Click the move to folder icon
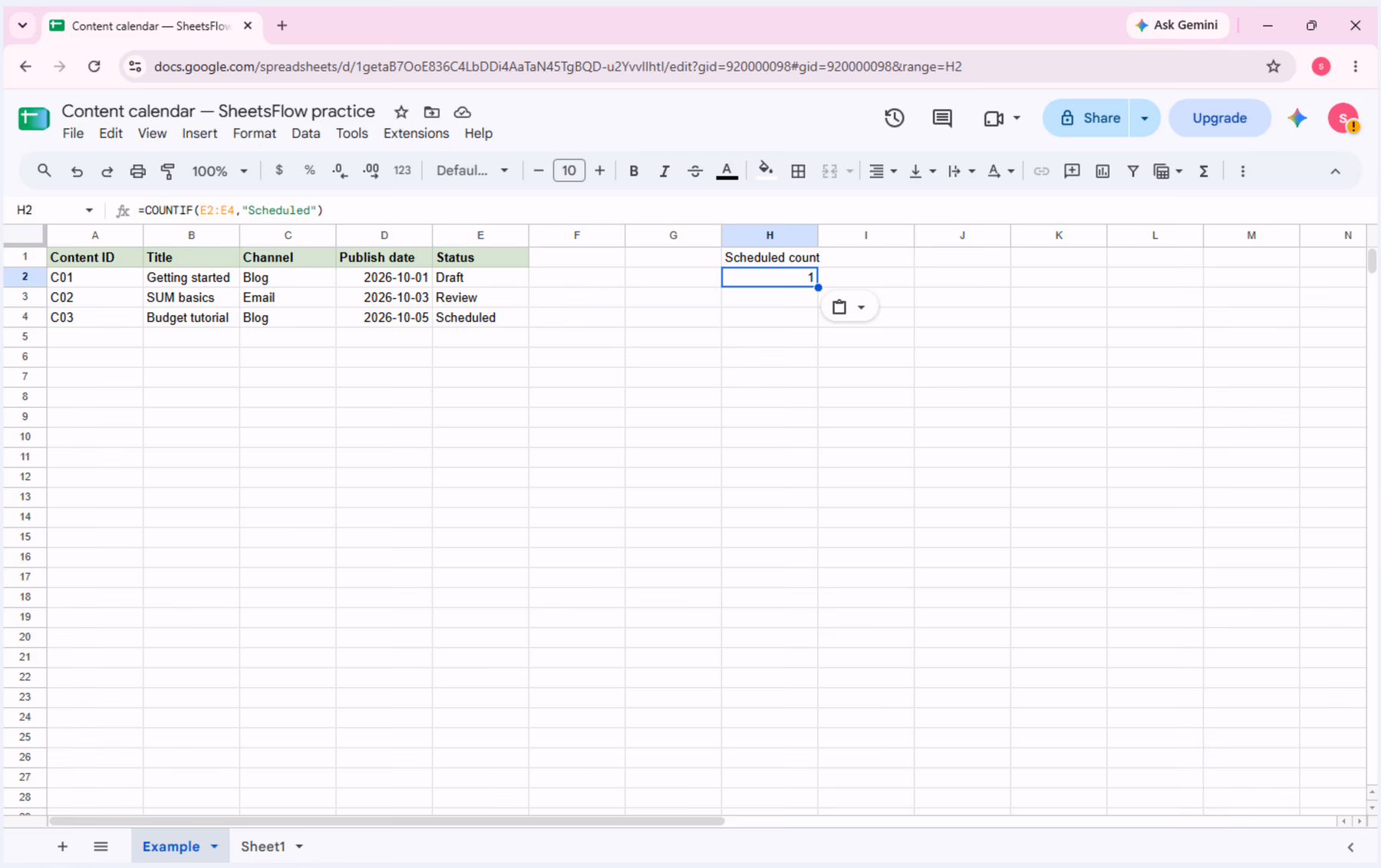 coord(432,112)
